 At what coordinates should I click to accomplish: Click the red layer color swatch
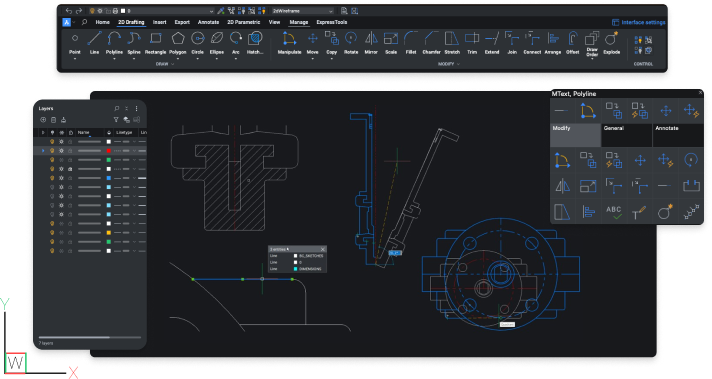click(109, 151)
